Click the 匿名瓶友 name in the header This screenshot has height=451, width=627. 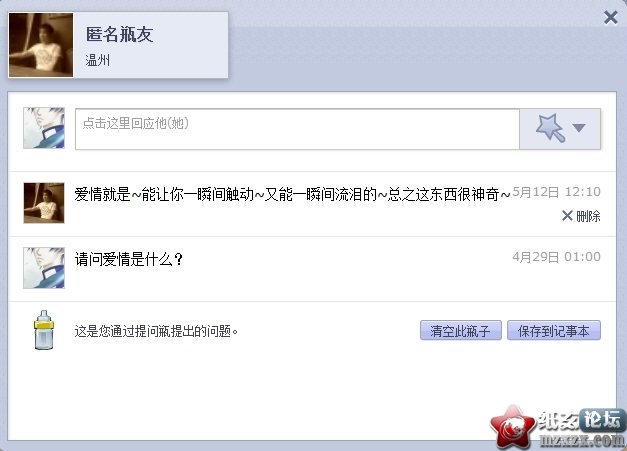pos(120,34)
